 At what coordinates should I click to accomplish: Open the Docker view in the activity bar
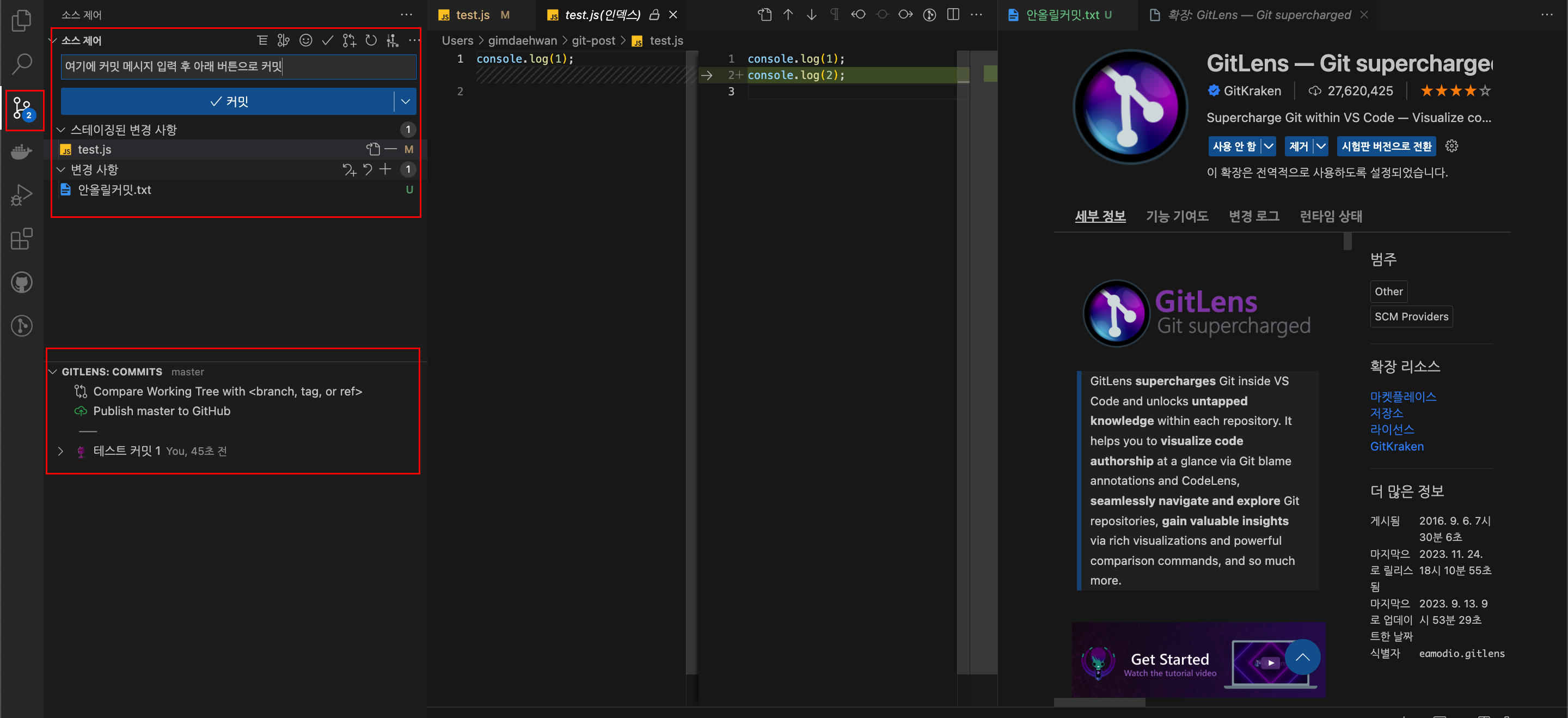coord(21,151)
